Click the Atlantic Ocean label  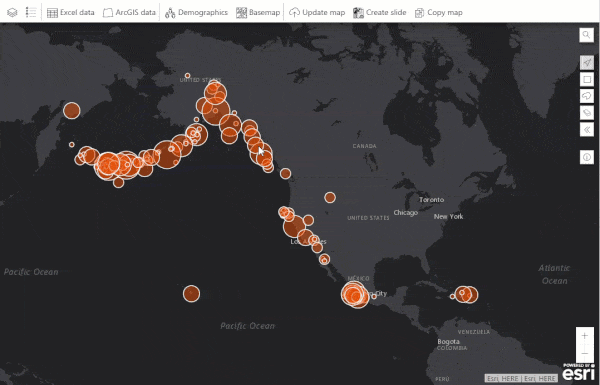click(554, 274)
